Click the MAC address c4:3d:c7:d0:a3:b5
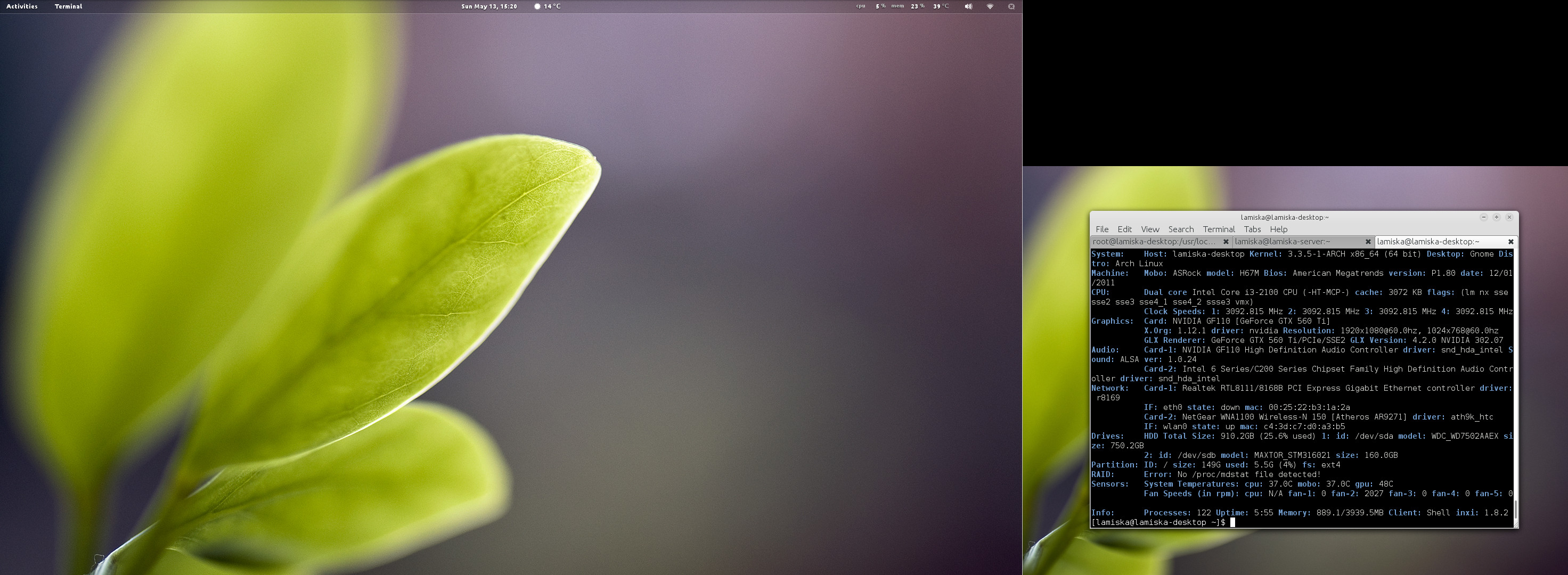This screenshot has height=575, width=1568. coord(1304,427)
